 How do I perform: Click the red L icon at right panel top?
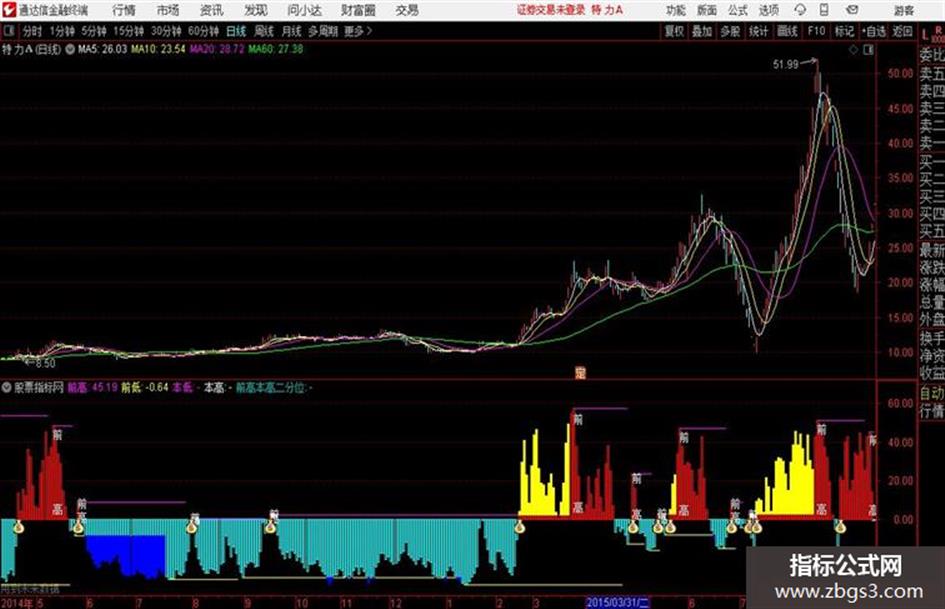point(925,34)
